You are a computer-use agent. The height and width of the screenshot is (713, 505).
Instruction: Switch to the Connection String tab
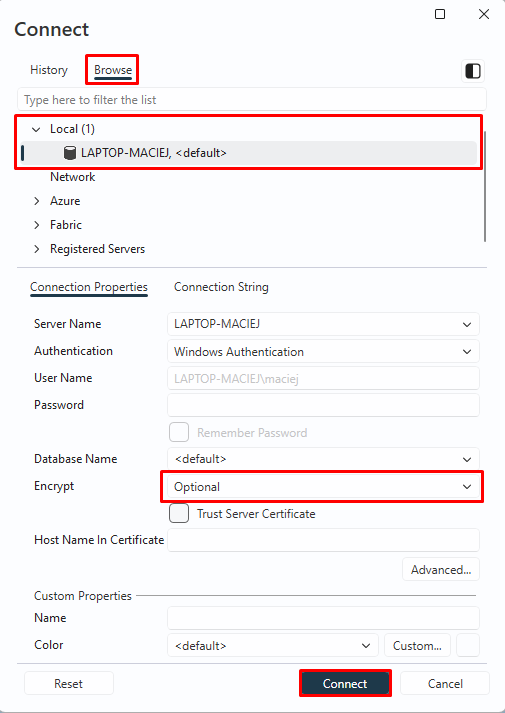(x=221, y=287)
